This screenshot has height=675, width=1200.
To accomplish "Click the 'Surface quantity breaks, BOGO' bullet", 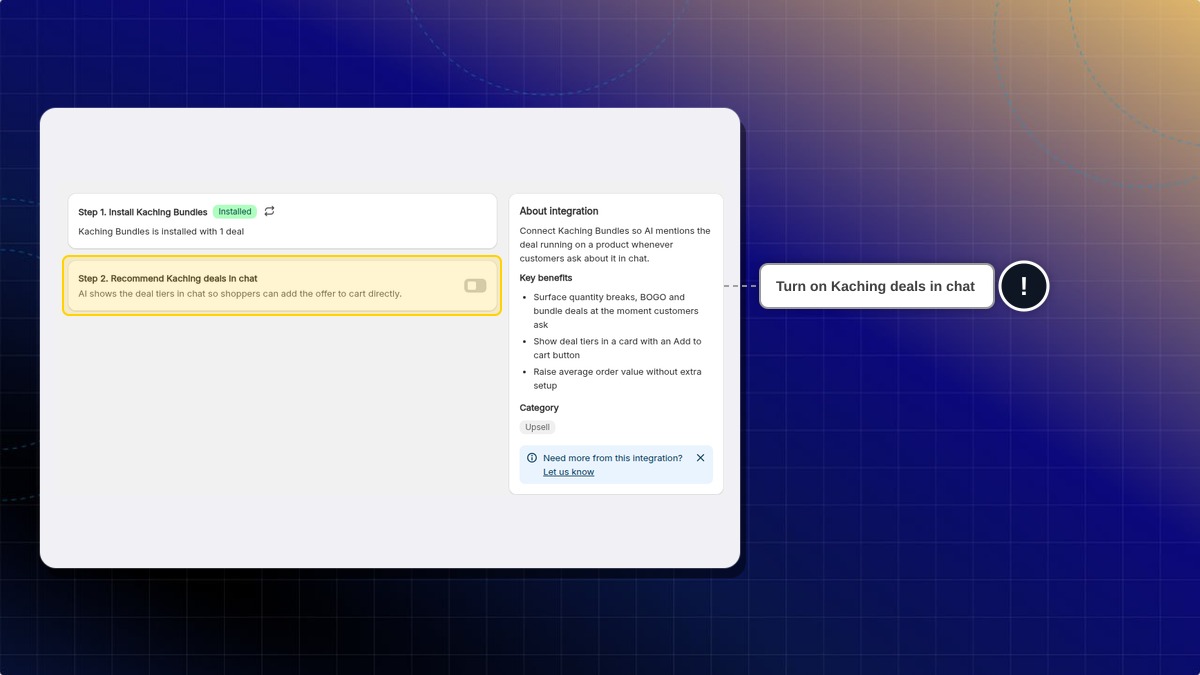I will point(616,311).
